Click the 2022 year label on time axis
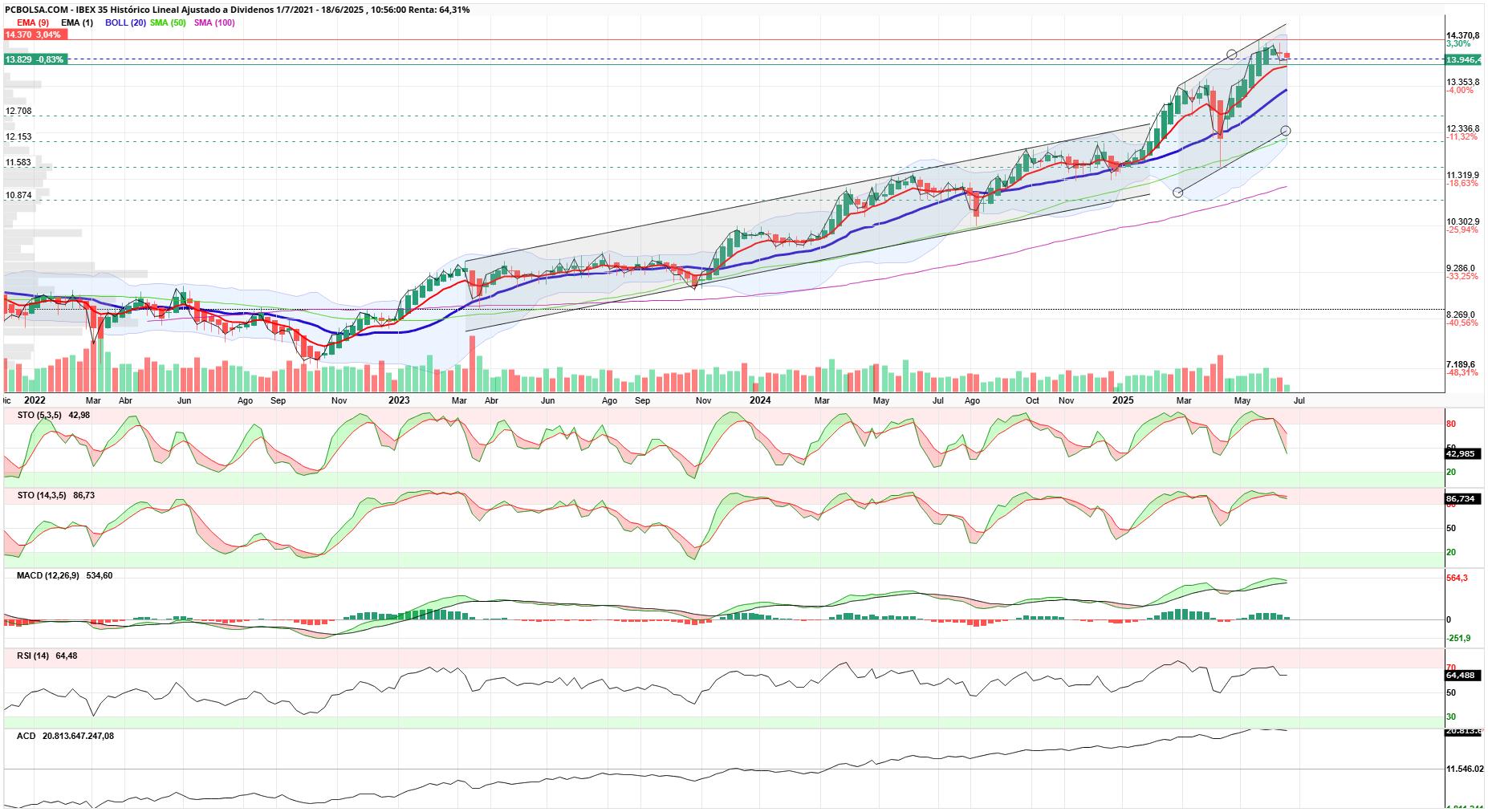Viewport: 1488px width, 812px height. point(35,400)
